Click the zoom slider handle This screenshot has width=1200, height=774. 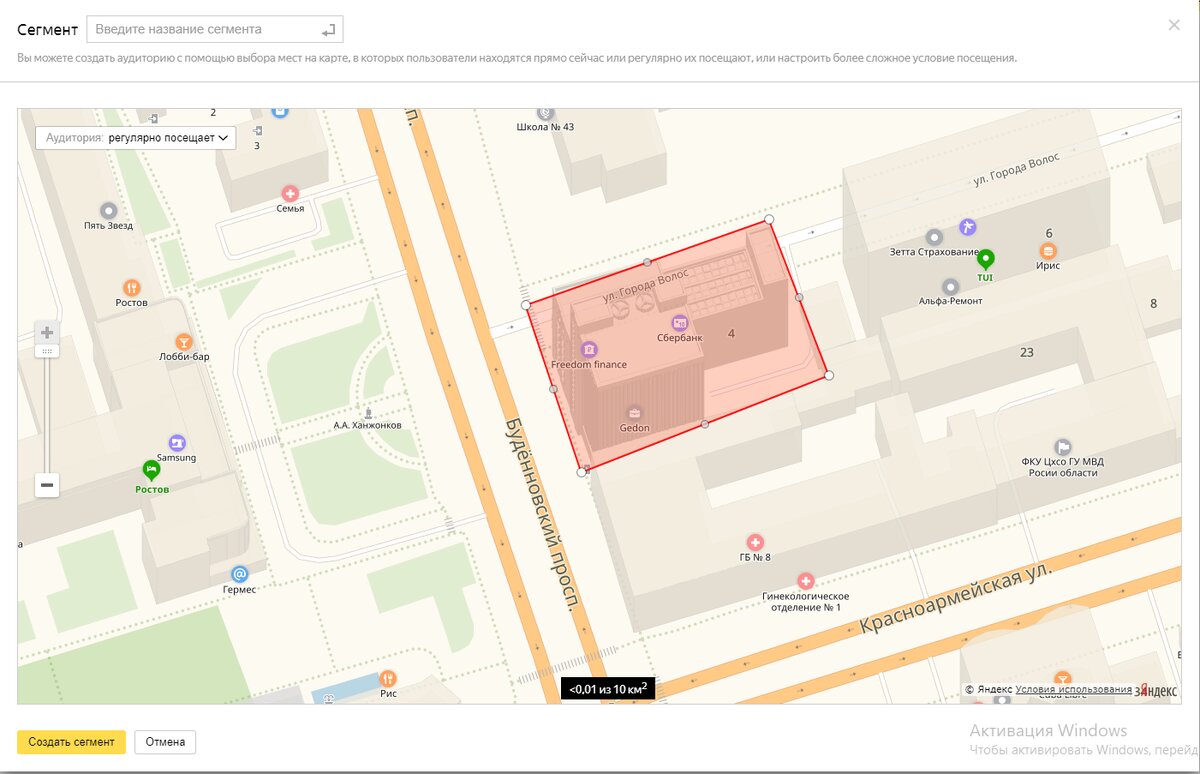point(47,351)
